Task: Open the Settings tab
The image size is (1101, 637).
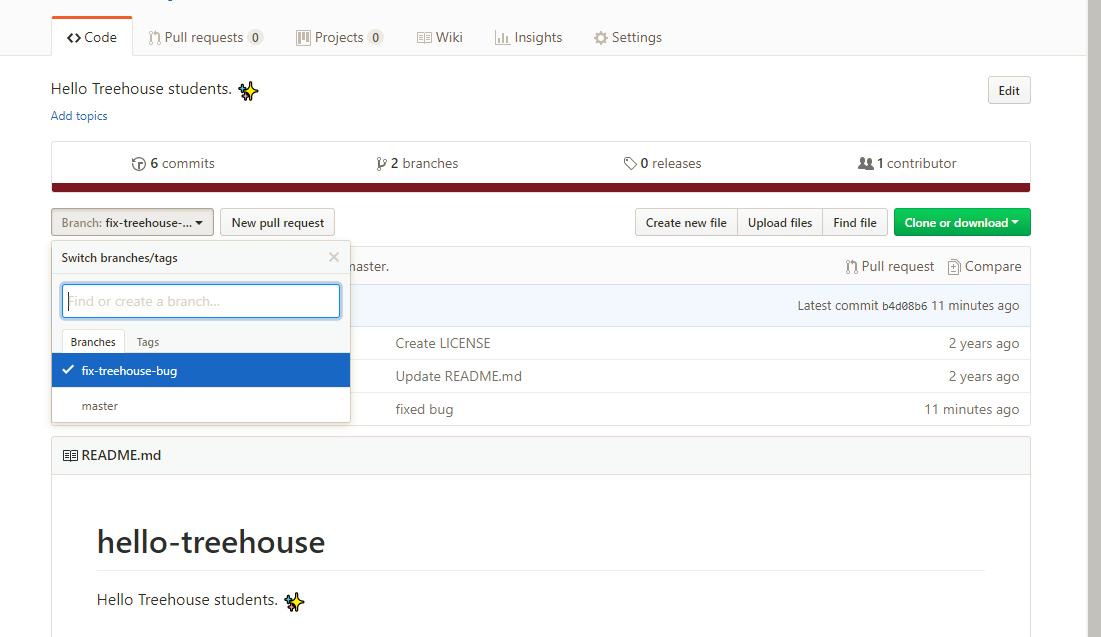Action: coord(628,37)
